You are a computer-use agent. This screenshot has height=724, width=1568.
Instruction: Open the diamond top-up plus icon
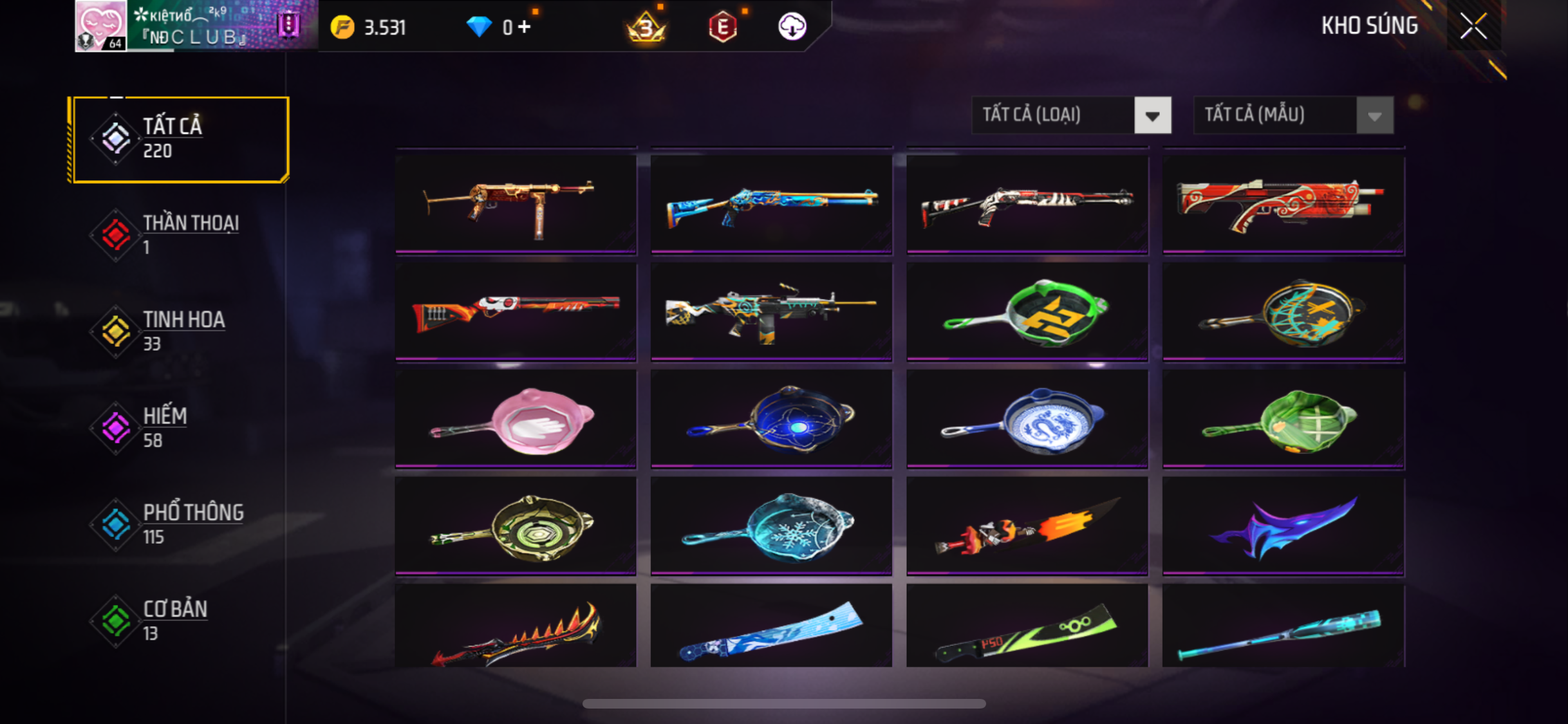point(525,26)
